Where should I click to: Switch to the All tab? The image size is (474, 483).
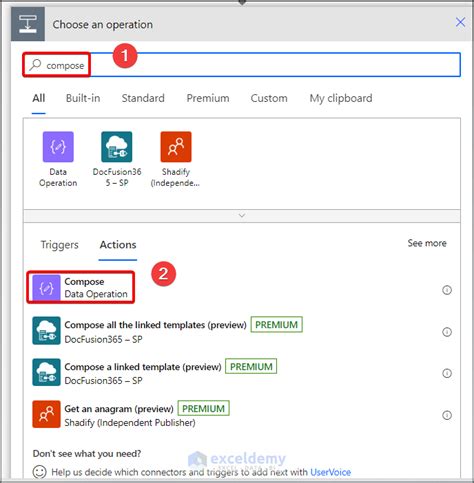pyautogui.click(x=39, y=98)
